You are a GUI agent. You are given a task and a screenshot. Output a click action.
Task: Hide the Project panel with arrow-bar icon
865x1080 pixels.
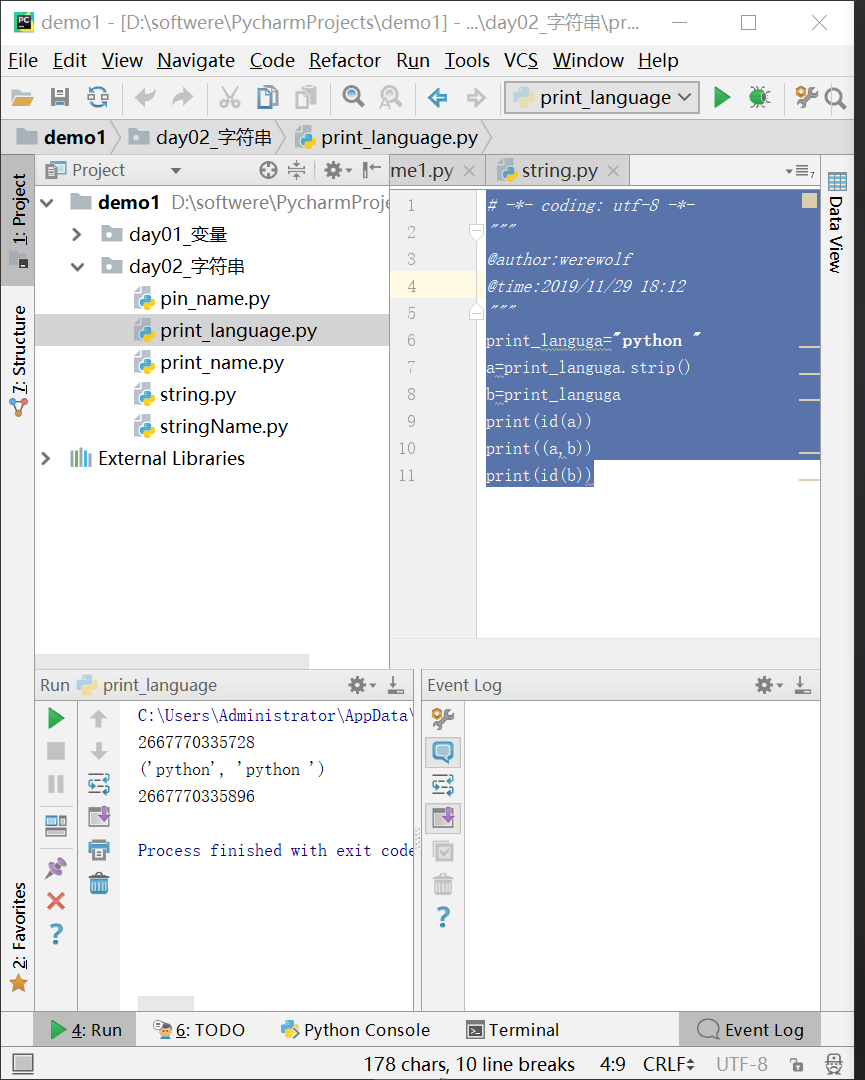[372, 169]
